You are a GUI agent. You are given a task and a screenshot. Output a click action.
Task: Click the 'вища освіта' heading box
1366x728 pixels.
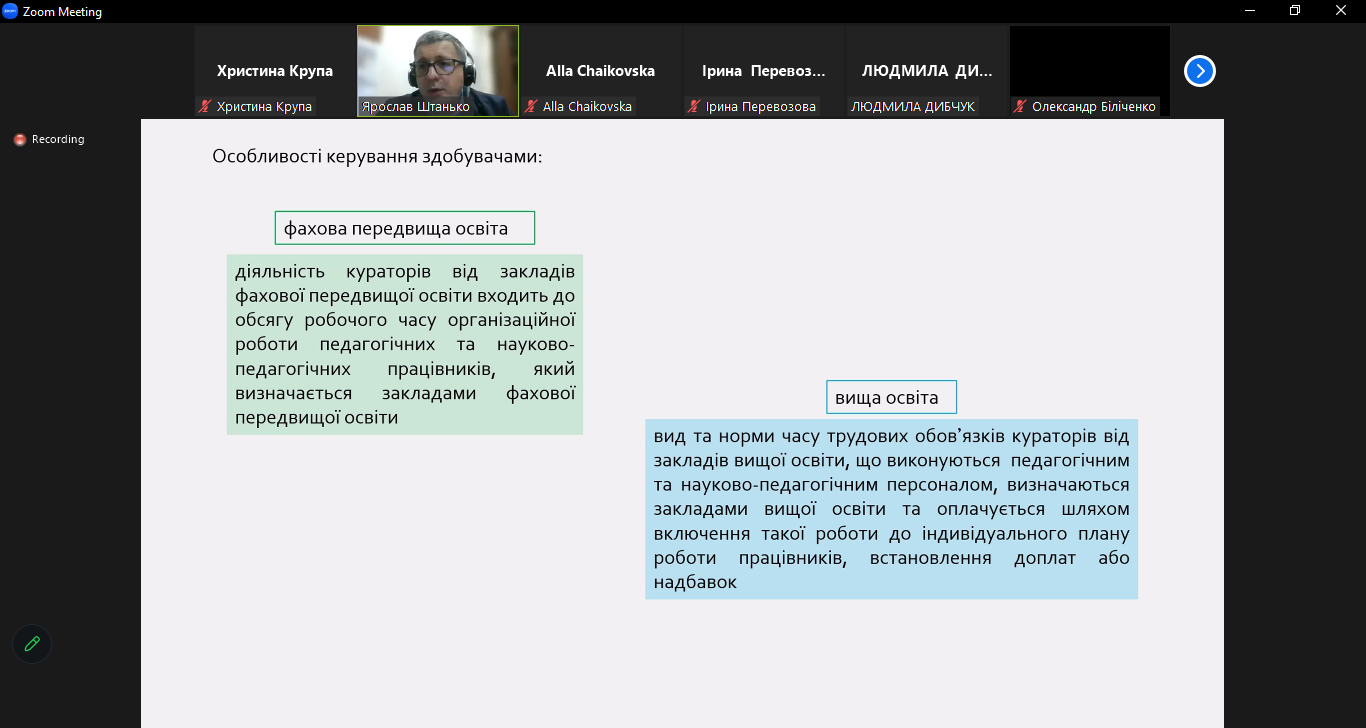[891, 397]
